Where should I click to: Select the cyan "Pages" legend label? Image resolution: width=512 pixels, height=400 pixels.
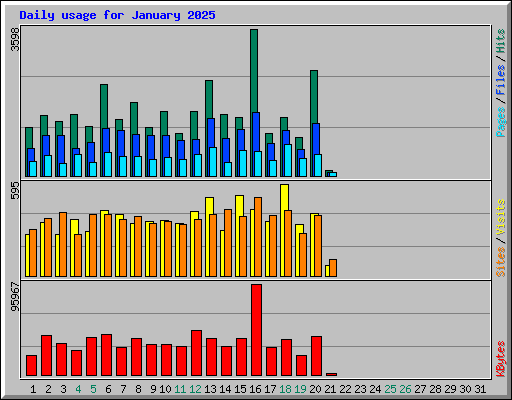500,122
